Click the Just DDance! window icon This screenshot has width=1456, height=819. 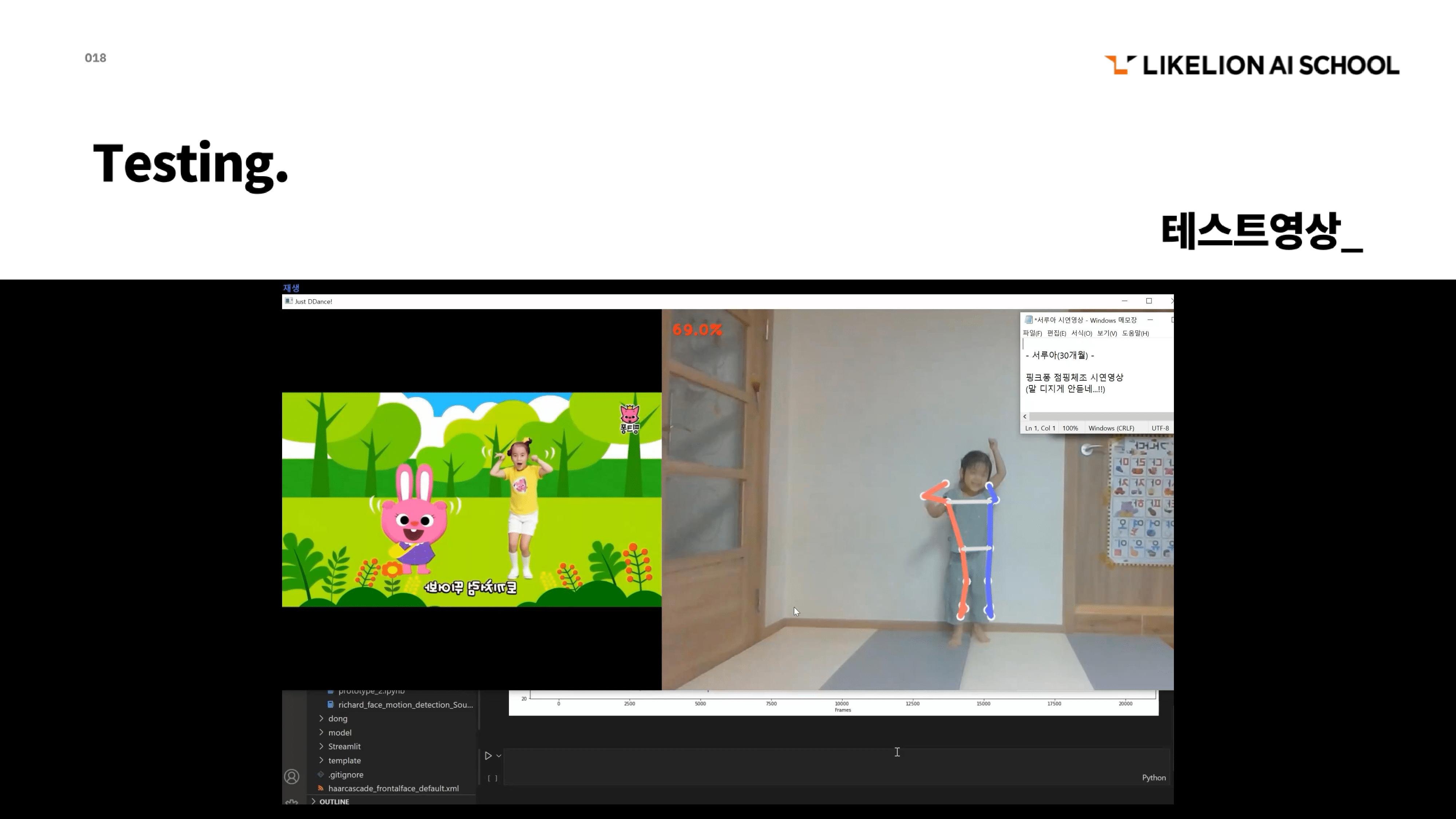pos(289,301)
